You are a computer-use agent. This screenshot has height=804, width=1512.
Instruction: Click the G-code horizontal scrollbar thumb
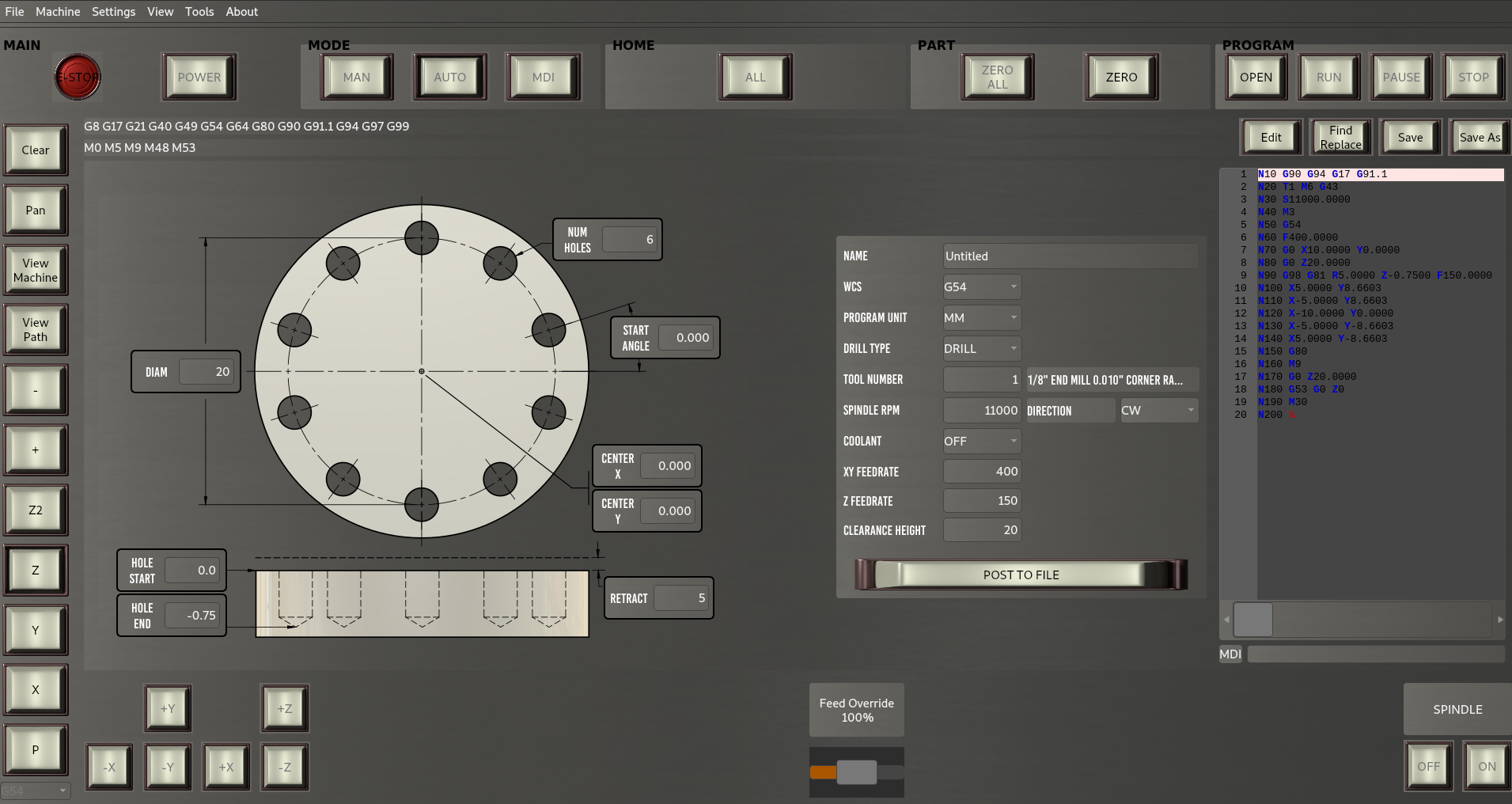point(1253,620)
